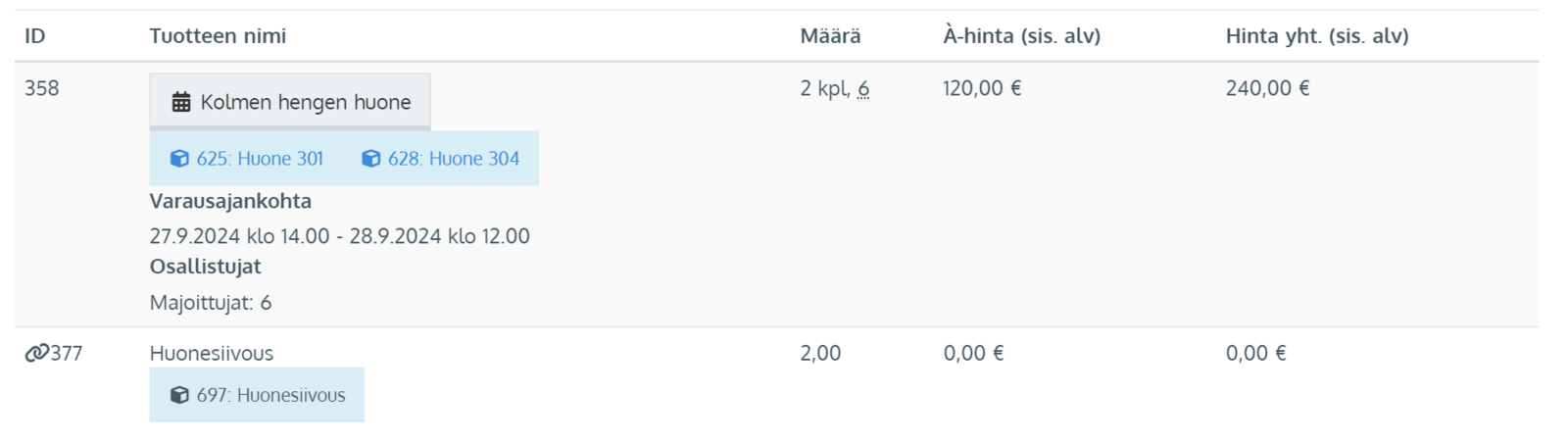Click the 240,00 € total price cell
This screenshot has width=1568, height=443.
(1267, 88)
